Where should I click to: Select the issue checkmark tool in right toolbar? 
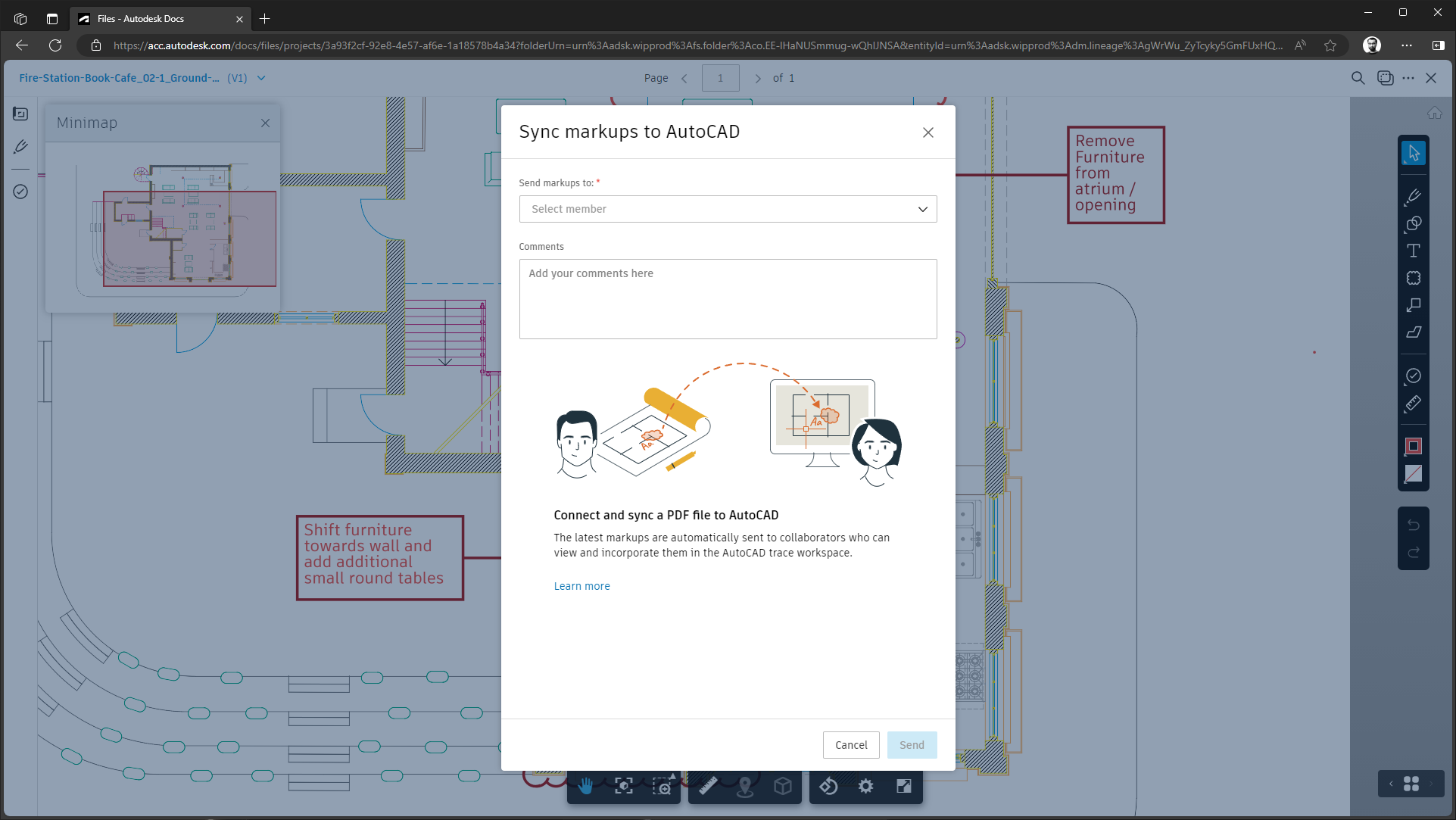coord(1413,376)
